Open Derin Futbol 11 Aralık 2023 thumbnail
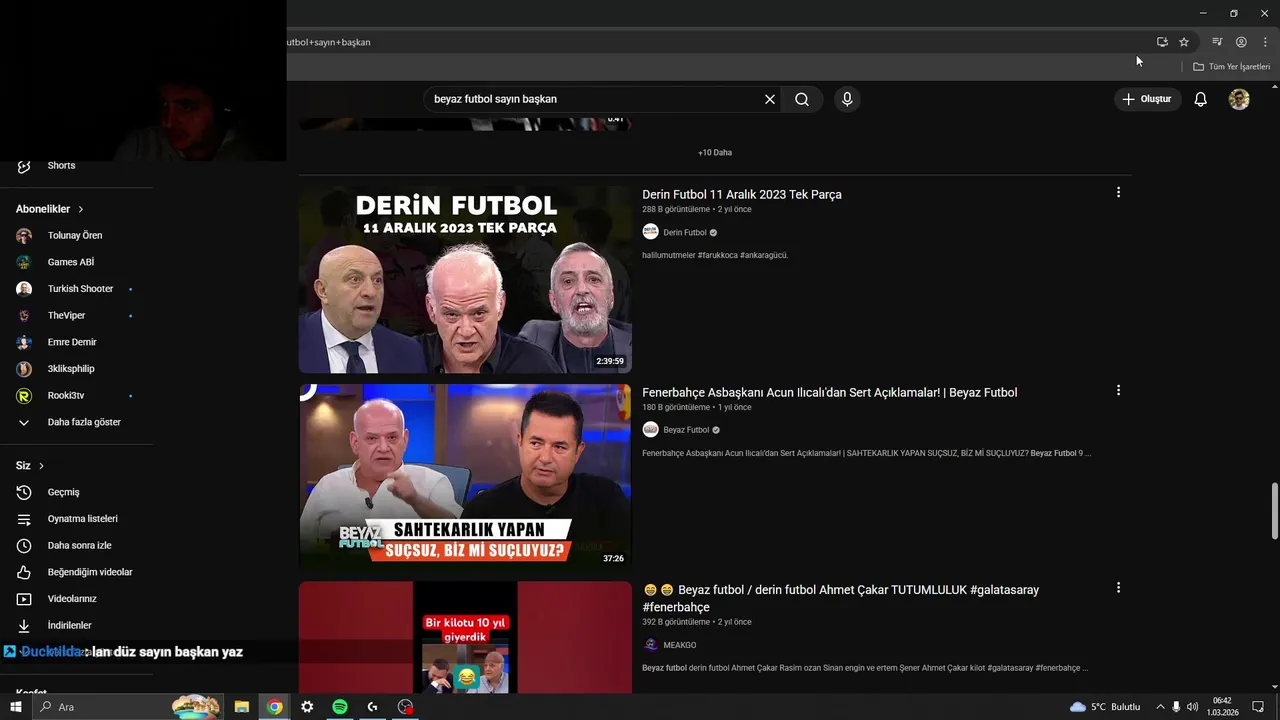This screenshot has height=720, width=1280. tap(465, 280)
